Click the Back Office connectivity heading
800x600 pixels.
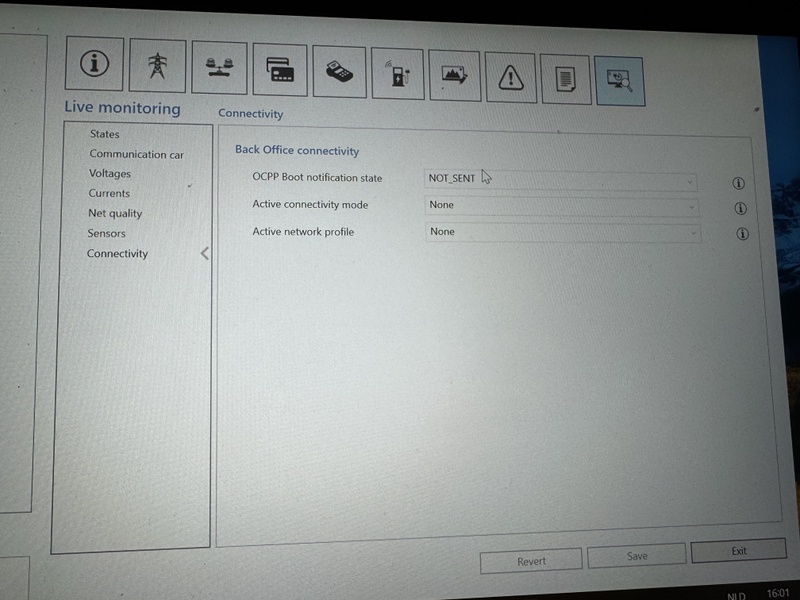(297, 151)
